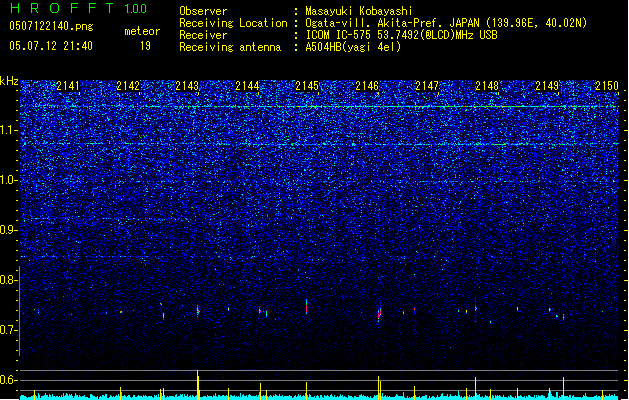629x400 pixels.
Task: Select observer name Masayuki Kobayashi
Action: 359,11
